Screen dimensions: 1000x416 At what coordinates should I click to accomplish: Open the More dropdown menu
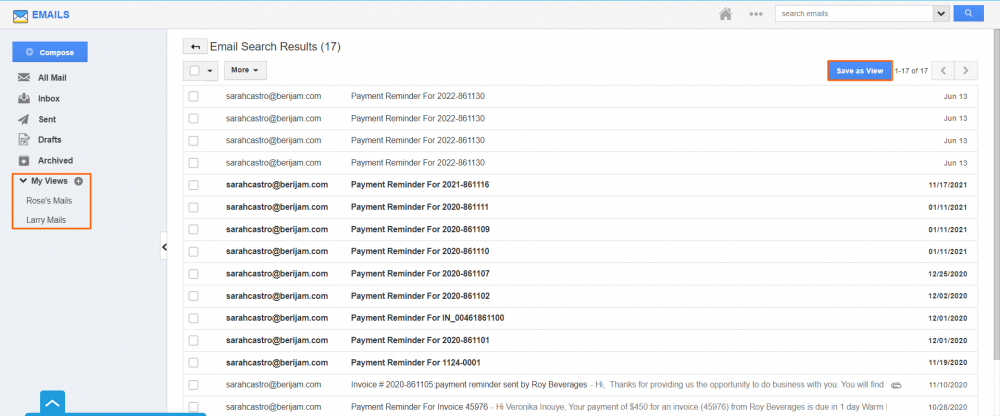tap(244, 71)
